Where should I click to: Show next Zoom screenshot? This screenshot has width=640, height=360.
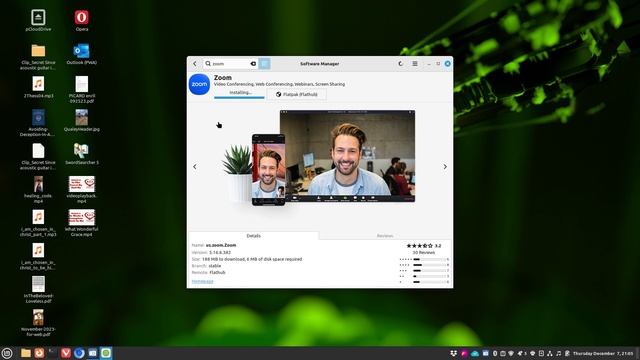pyautogui.click(x=445, y=167)
